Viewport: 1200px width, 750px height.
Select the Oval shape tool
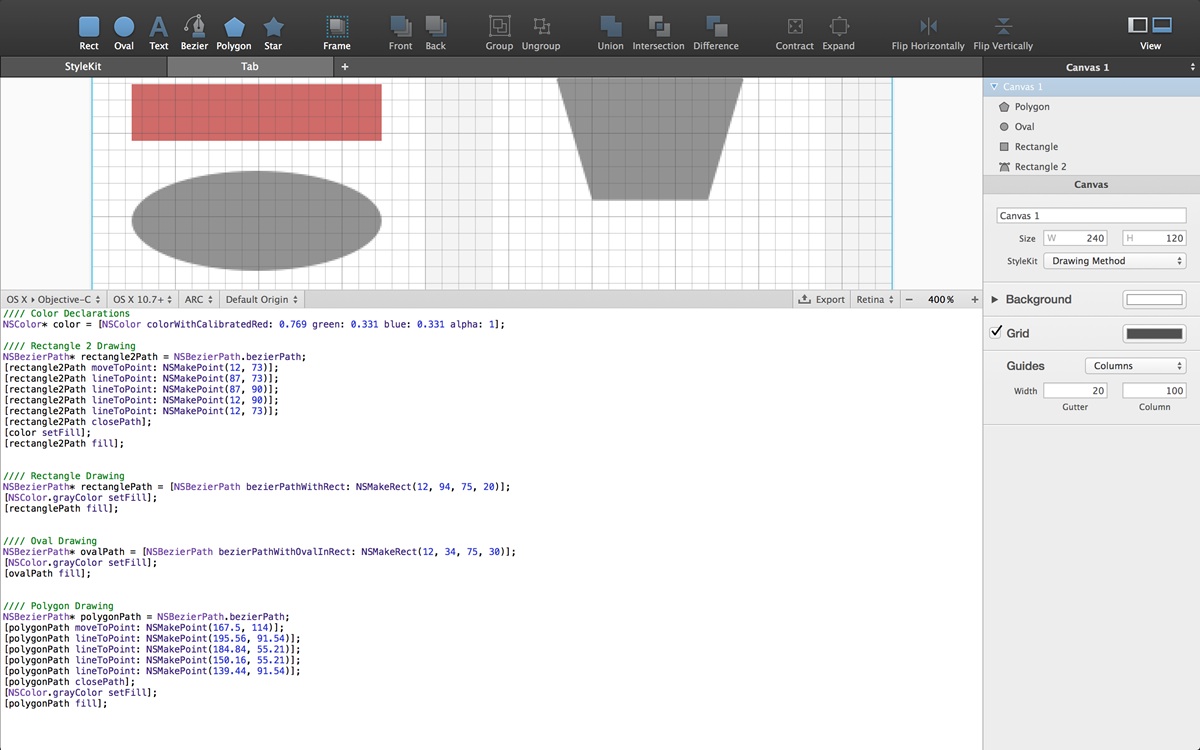(124, 33)
